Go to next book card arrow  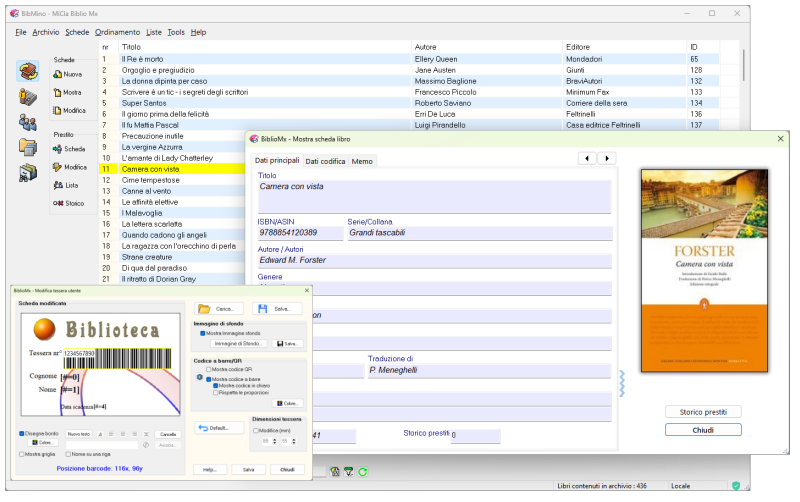(x=607, y=158)
